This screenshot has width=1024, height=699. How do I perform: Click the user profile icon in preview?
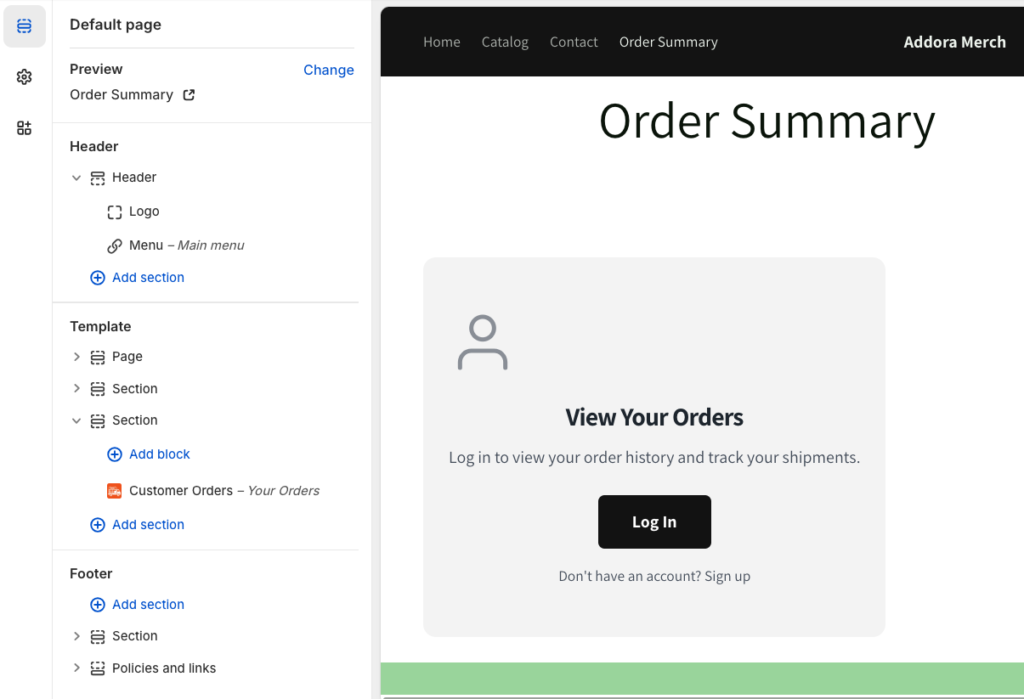pyautogui.click(x=483, y=343)
